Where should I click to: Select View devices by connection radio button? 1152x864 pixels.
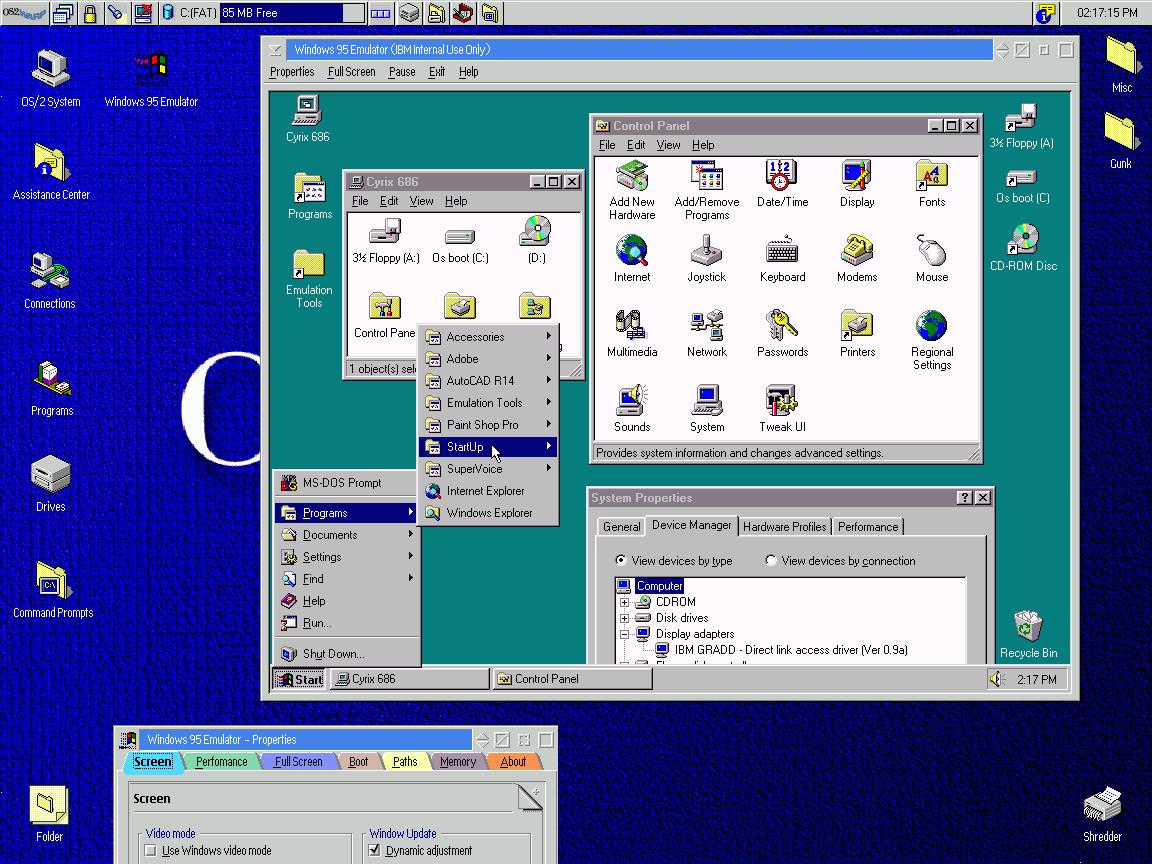click(771, 560)
